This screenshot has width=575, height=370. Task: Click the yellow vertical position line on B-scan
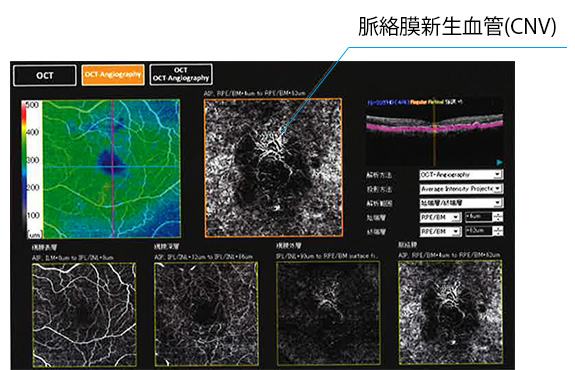coord(434,135)
